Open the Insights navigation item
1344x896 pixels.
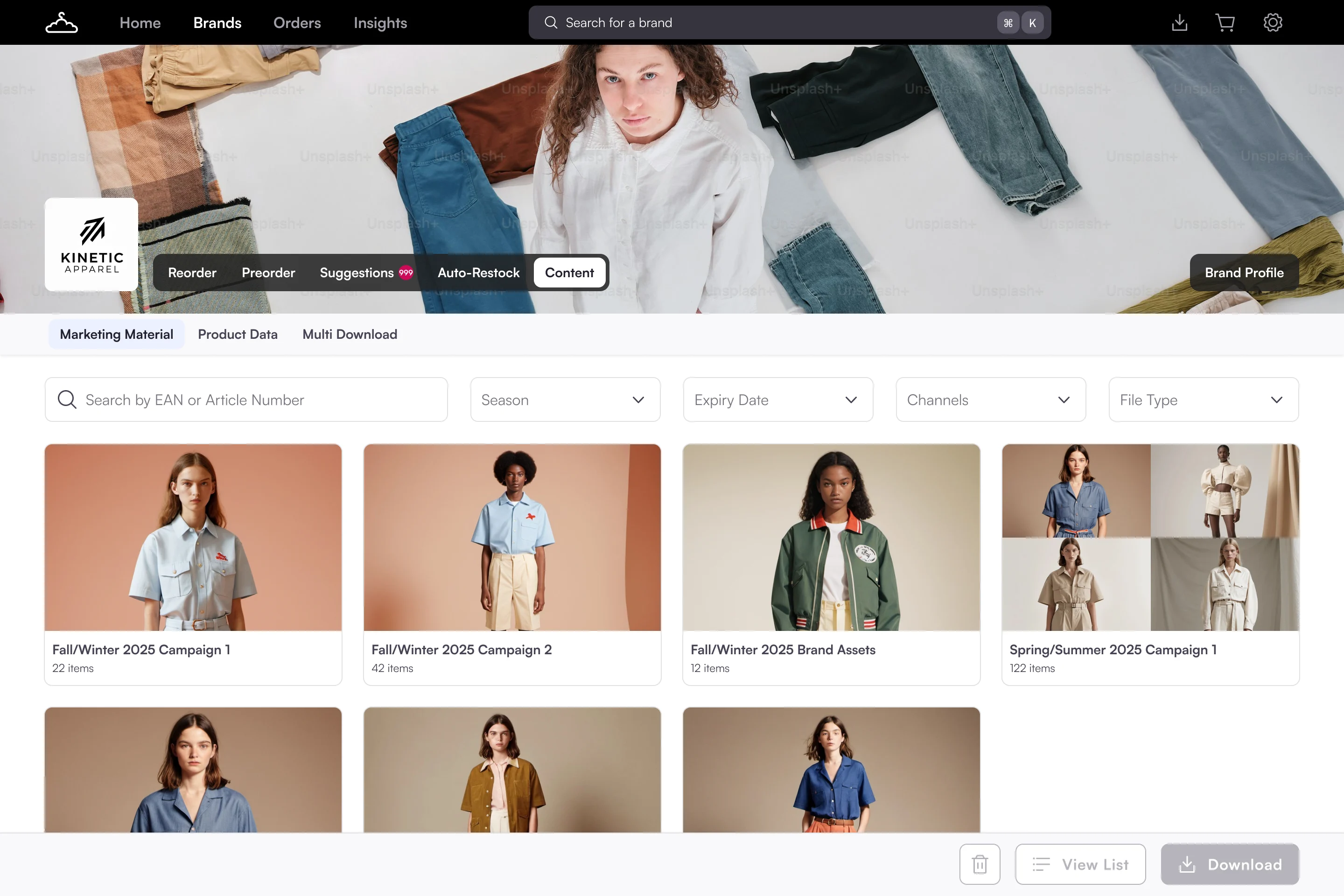point(380,23)
